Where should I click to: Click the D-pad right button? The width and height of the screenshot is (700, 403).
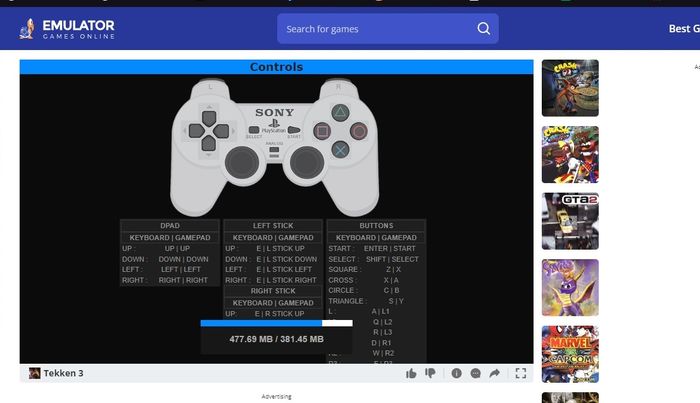(x=221, y=131)
